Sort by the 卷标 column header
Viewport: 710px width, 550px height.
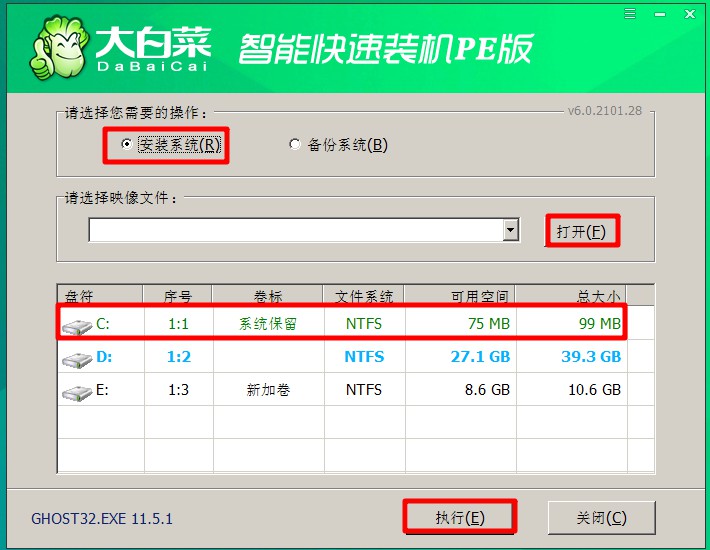pos(268,296)
